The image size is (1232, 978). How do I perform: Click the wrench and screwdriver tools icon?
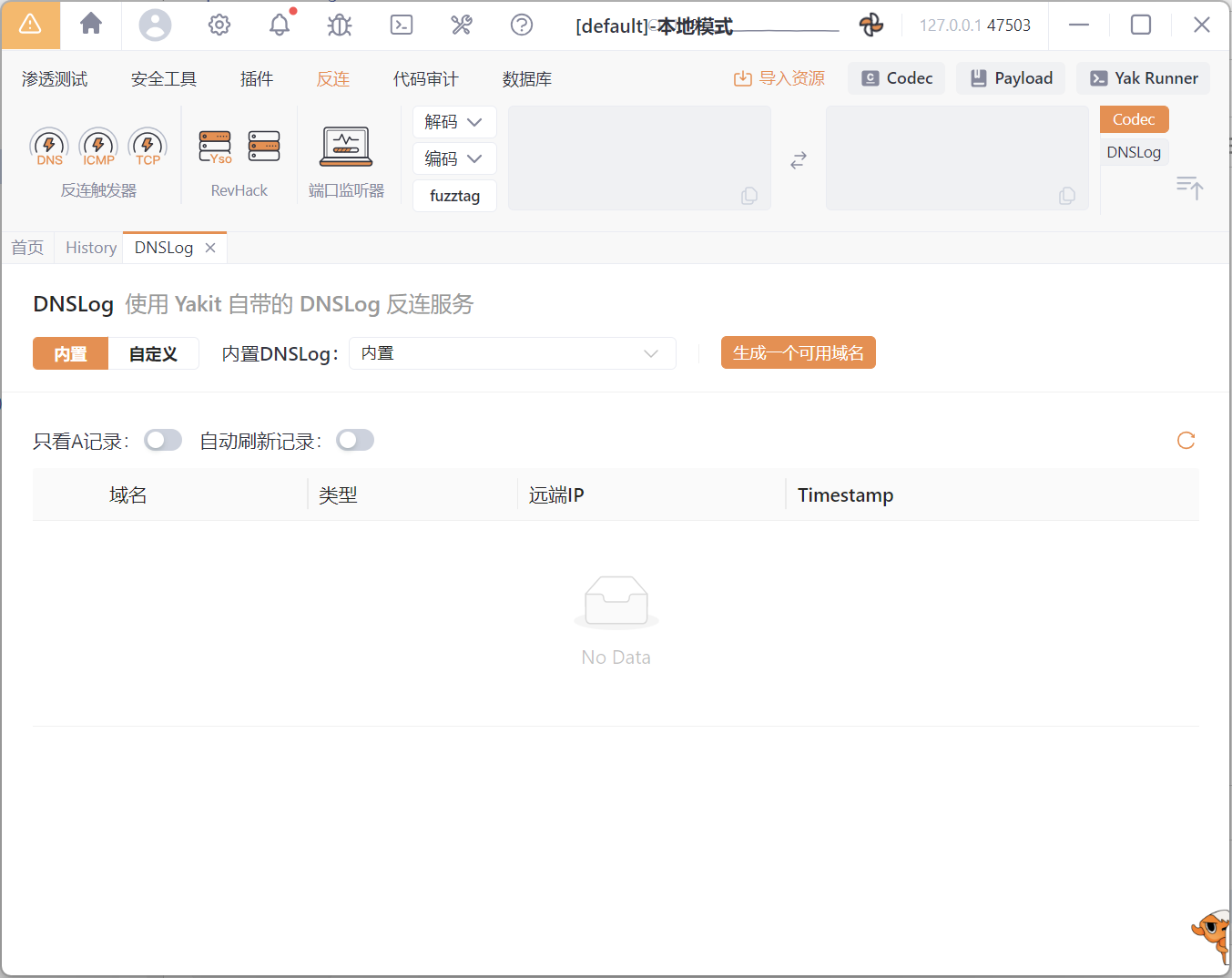coord(462,25)
